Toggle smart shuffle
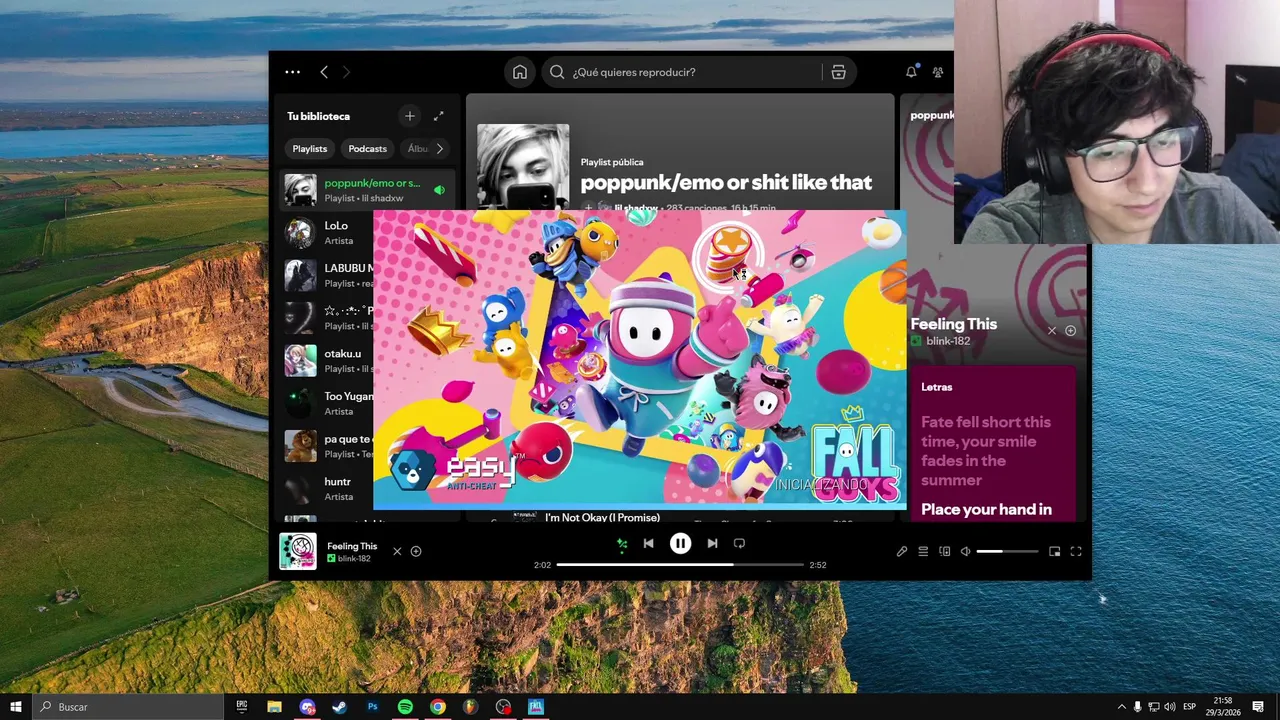This screenshot has width=1280, height=720. pos(622,544)
